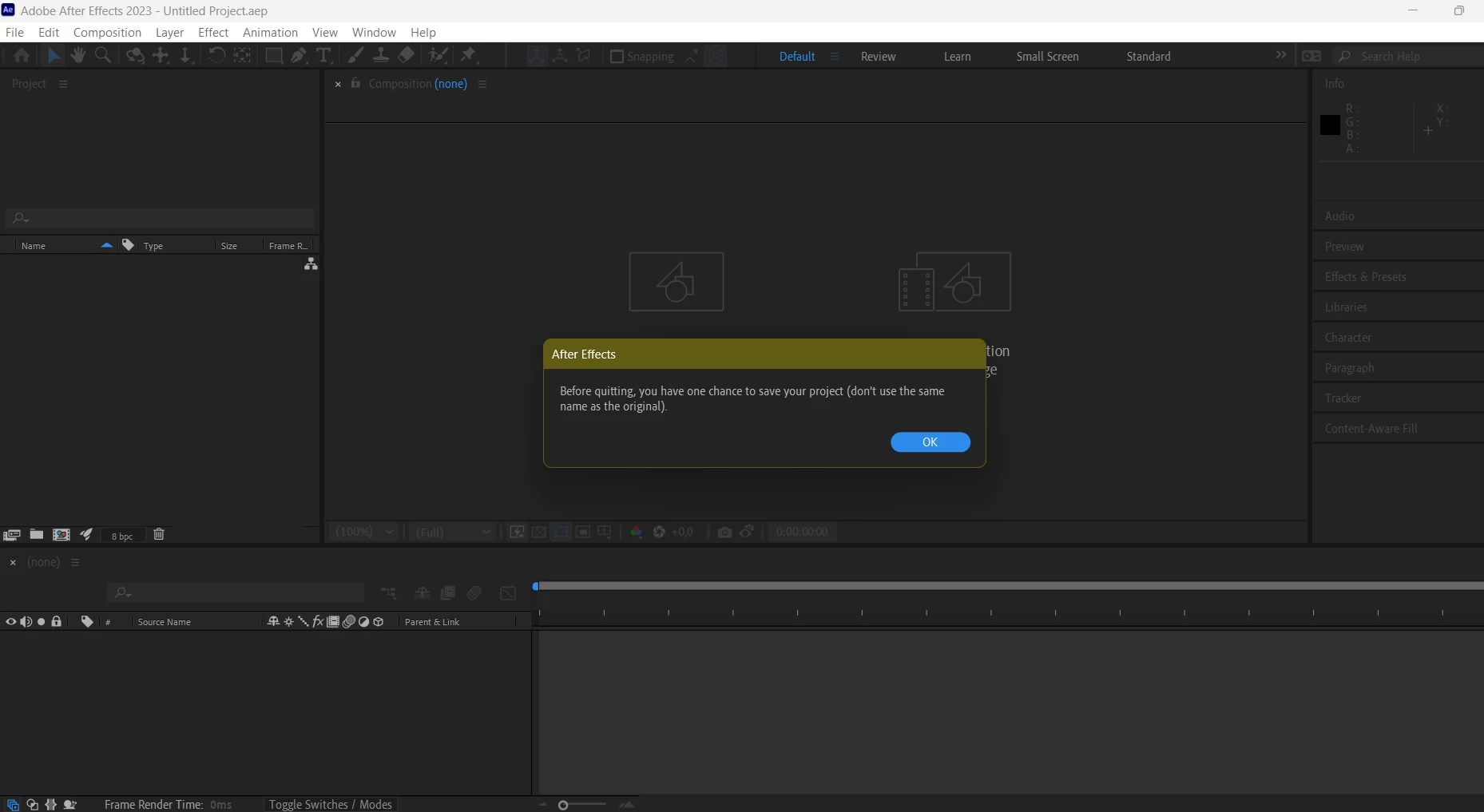Image resolution: width=1484 pixels, height=812 pixels.
Task: Sort the Project panel by Name column
Action: 34,245
